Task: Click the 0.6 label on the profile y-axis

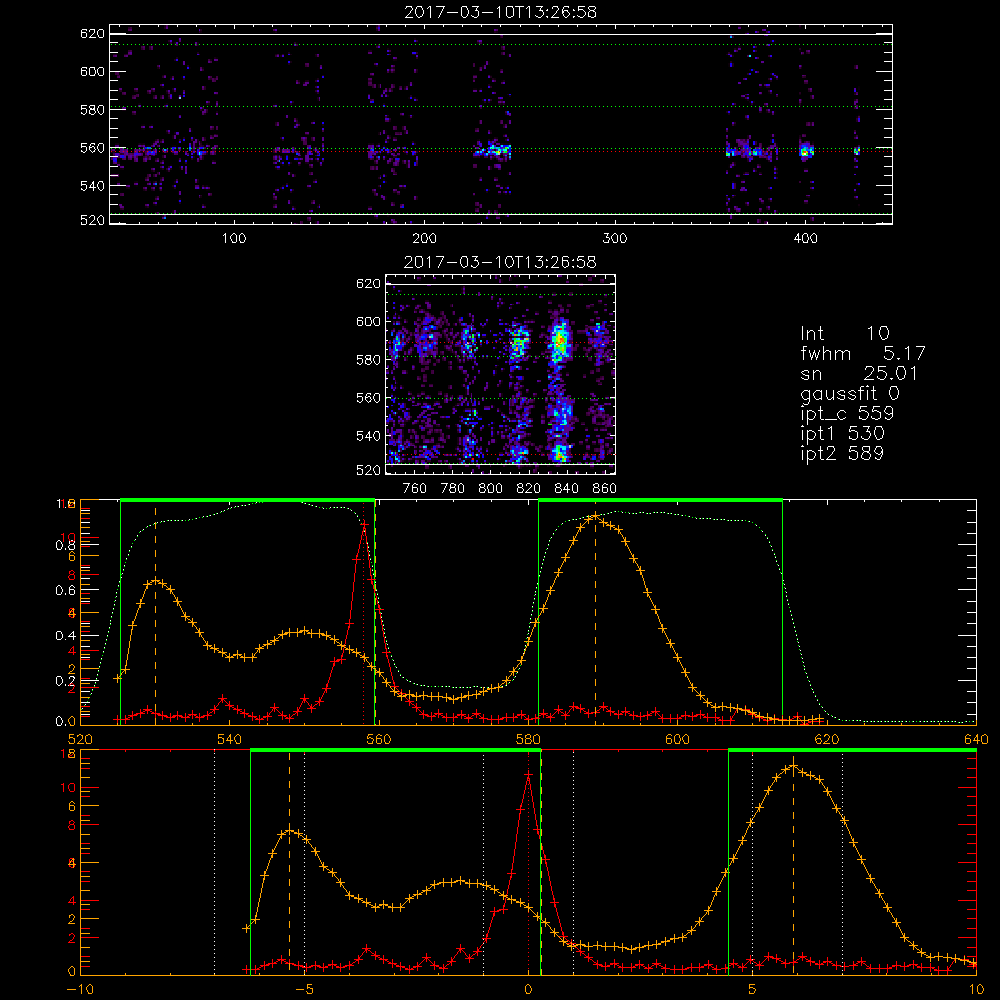Action: (x=65, y=591)
